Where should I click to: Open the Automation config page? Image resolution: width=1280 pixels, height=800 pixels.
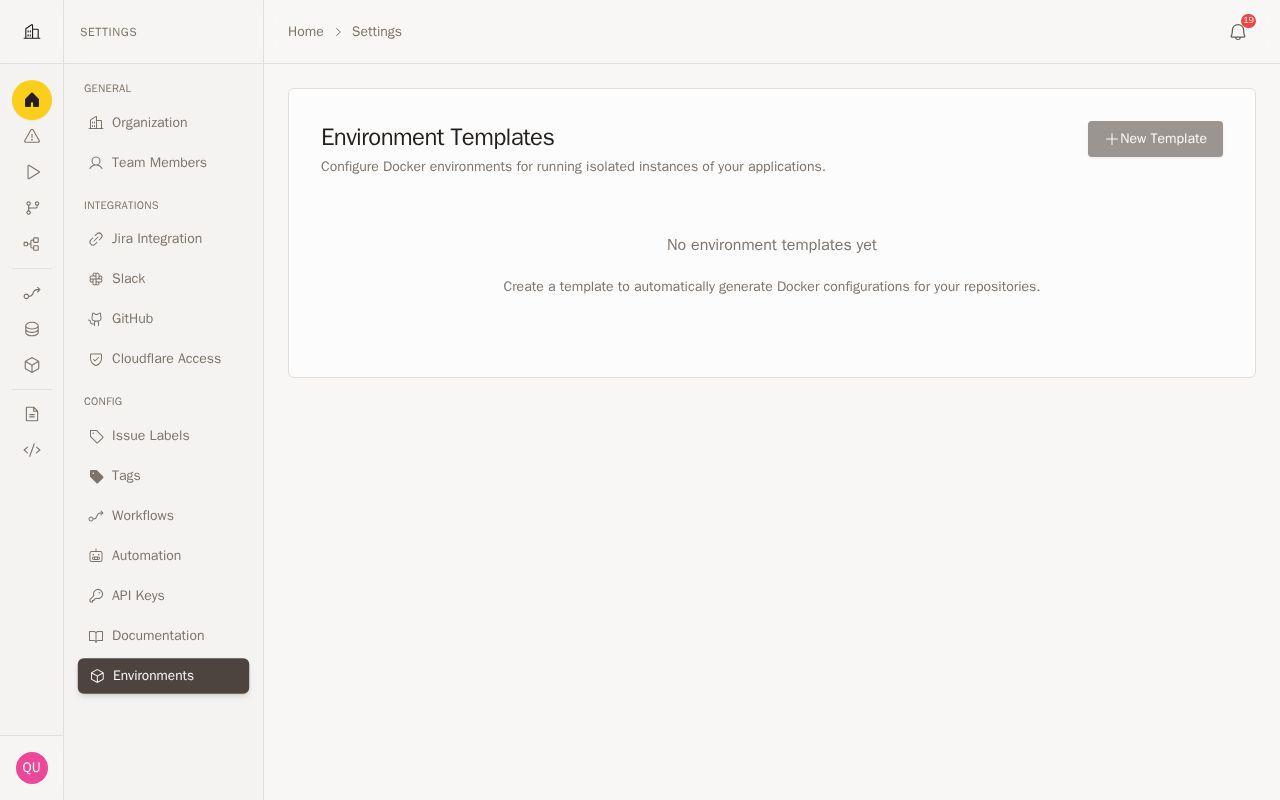tap(163, 556)
